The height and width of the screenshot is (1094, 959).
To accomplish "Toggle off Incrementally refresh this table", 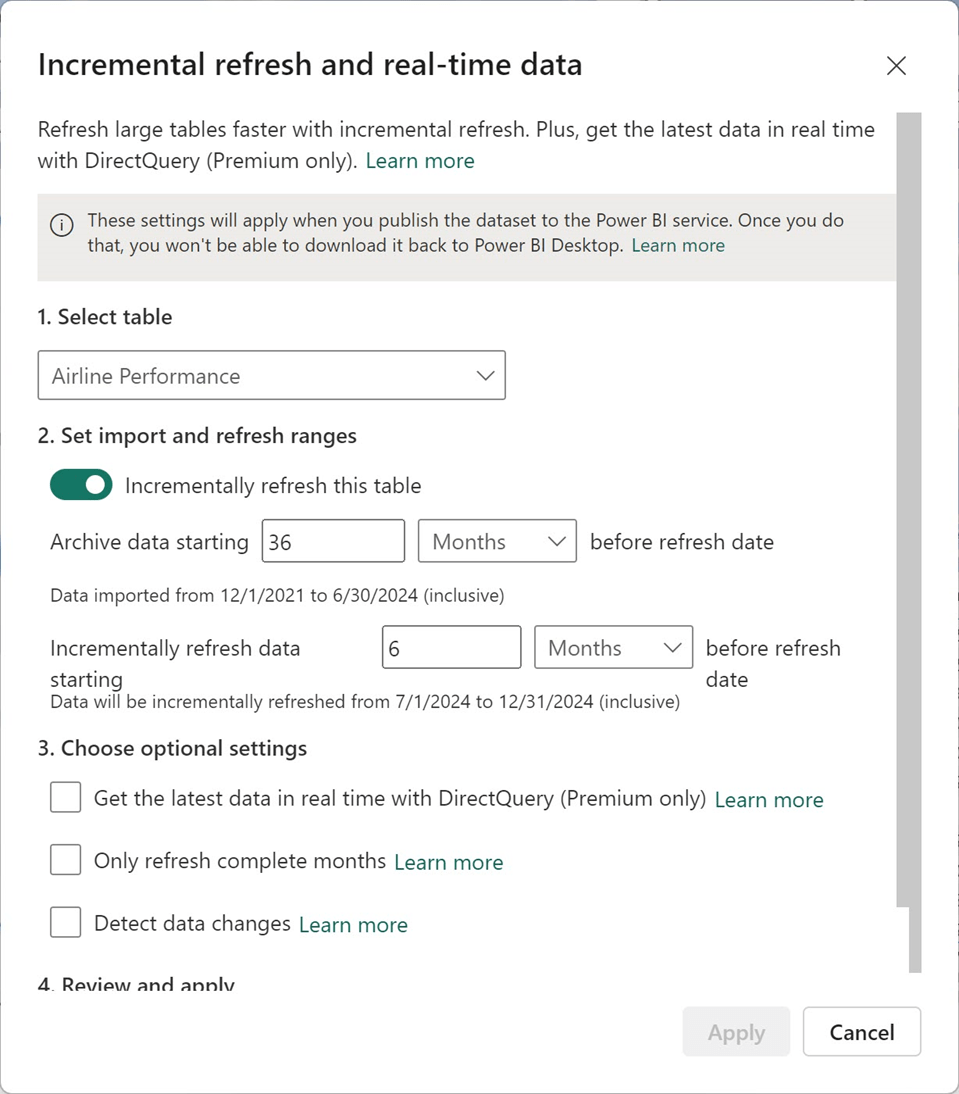I will point(81,485).
